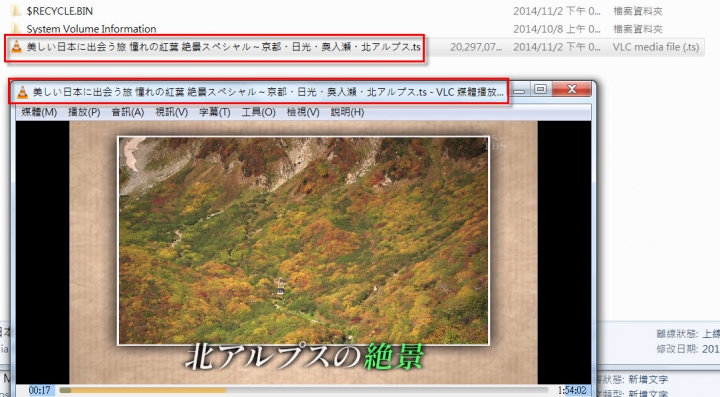Click the elapsed time 00:17 label
Viewport: 720px width, 397px height.
(x=39, y=391)
